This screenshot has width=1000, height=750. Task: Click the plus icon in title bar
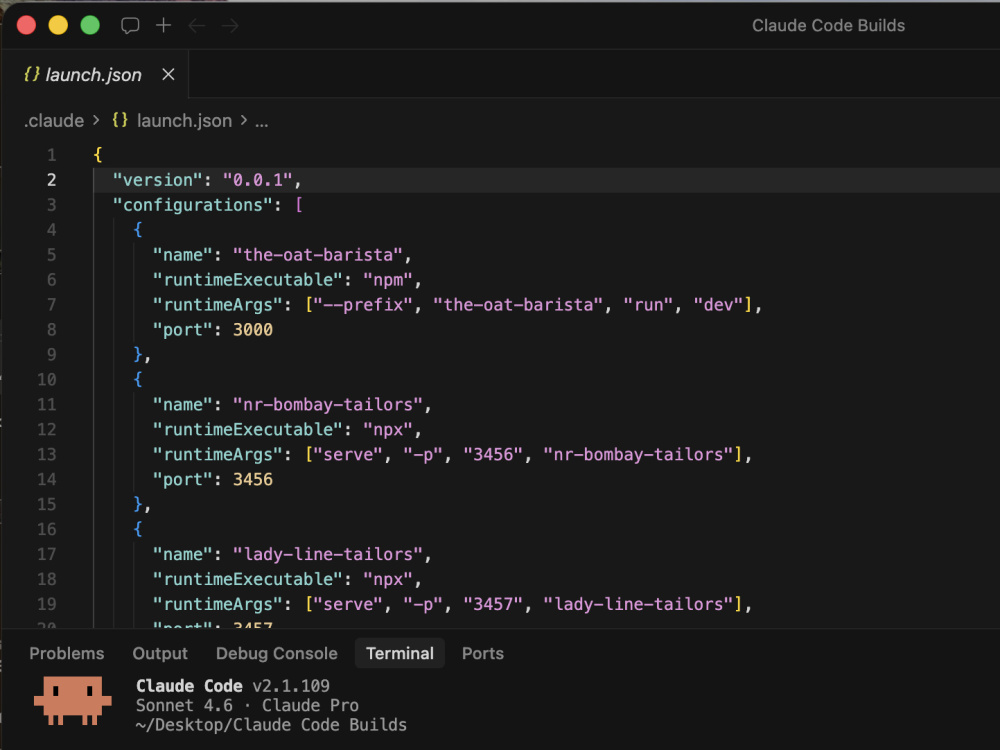[163, 25]
